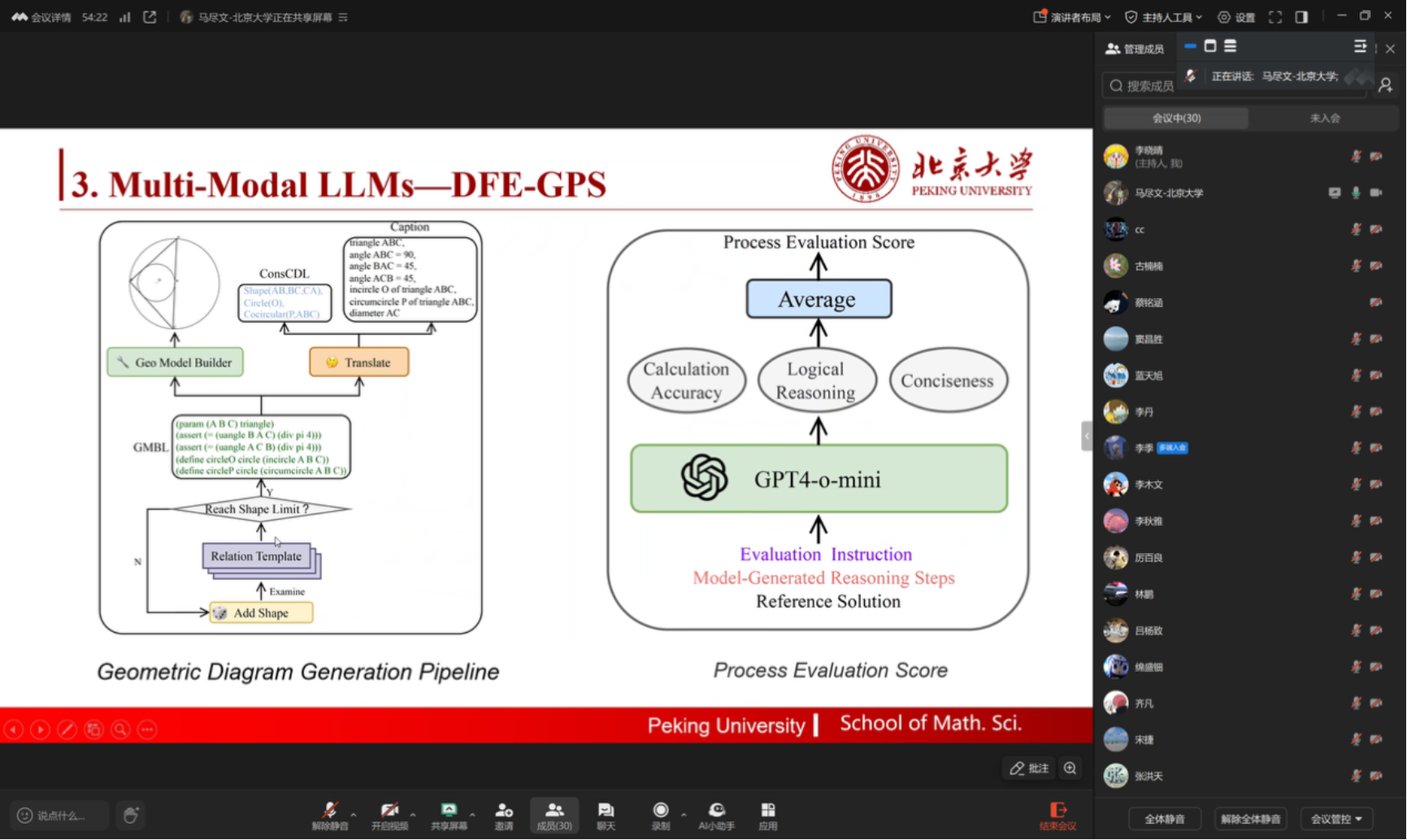The width and height of the screenshot is (1407, 840).
Task: Click muted mic icon in 正在讲话 bar
Action: 1191,76
